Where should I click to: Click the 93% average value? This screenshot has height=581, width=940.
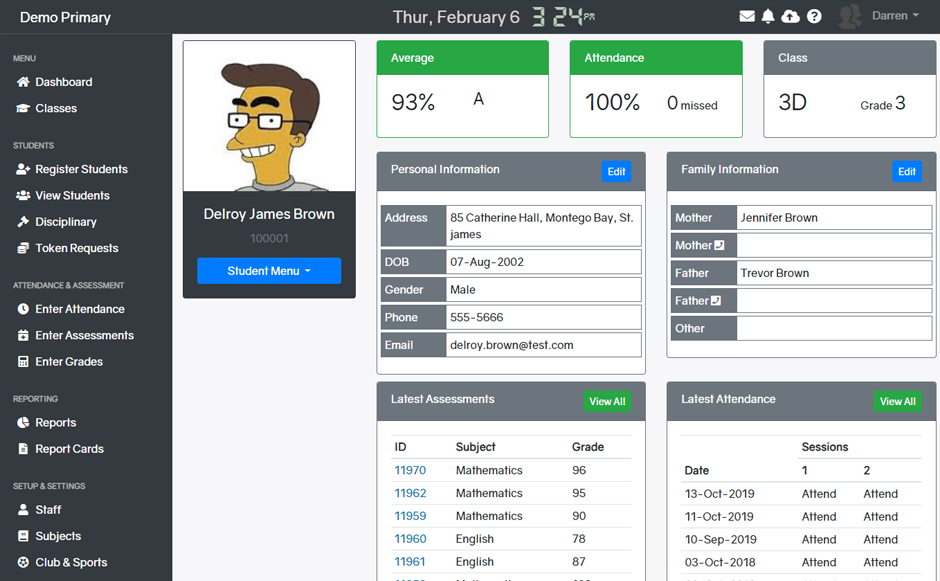[412, 103]
